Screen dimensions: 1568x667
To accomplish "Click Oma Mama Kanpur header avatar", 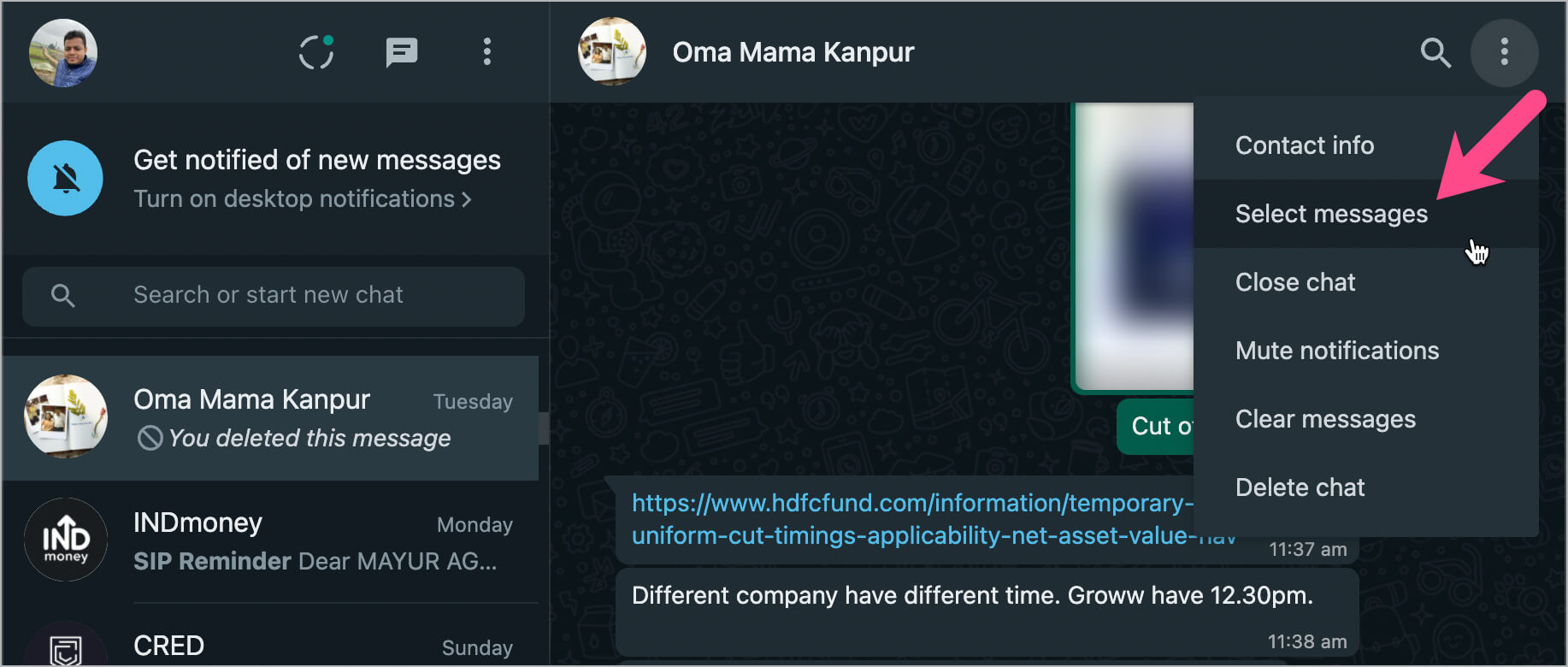I will (x=612, y=52).
